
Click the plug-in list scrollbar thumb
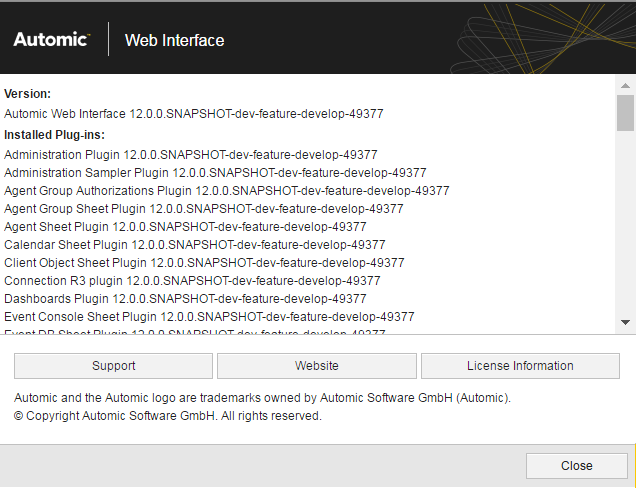click(x=625, y=113)
